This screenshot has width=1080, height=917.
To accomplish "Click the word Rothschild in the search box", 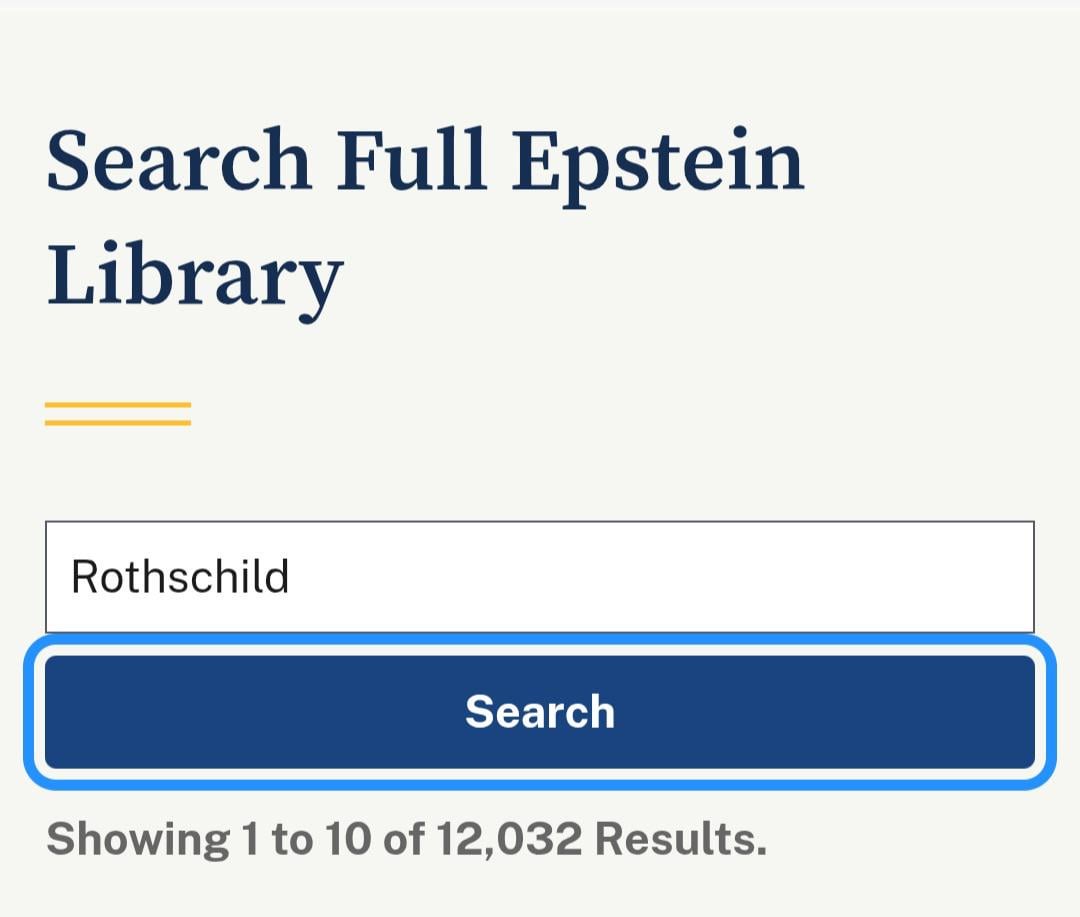I will pyautogui.click(x=180, y=577).
